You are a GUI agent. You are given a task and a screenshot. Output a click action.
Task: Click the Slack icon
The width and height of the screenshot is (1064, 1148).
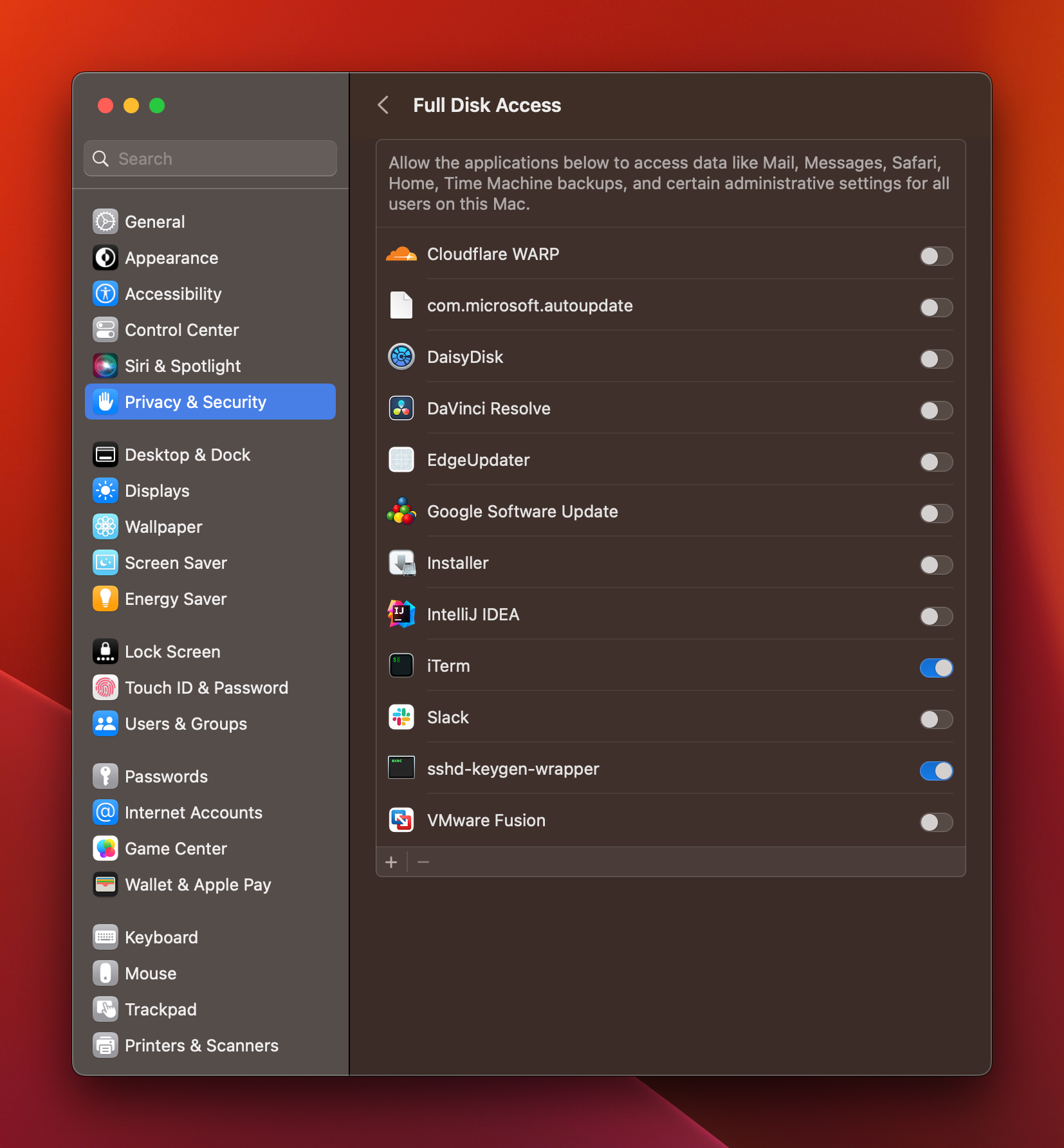(401, 717)
